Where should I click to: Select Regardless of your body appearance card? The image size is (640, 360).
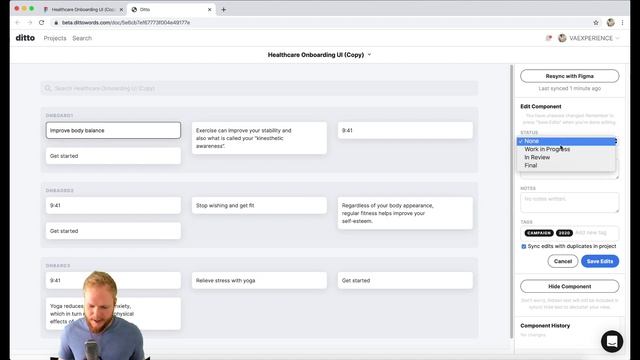tap(405, 213)
